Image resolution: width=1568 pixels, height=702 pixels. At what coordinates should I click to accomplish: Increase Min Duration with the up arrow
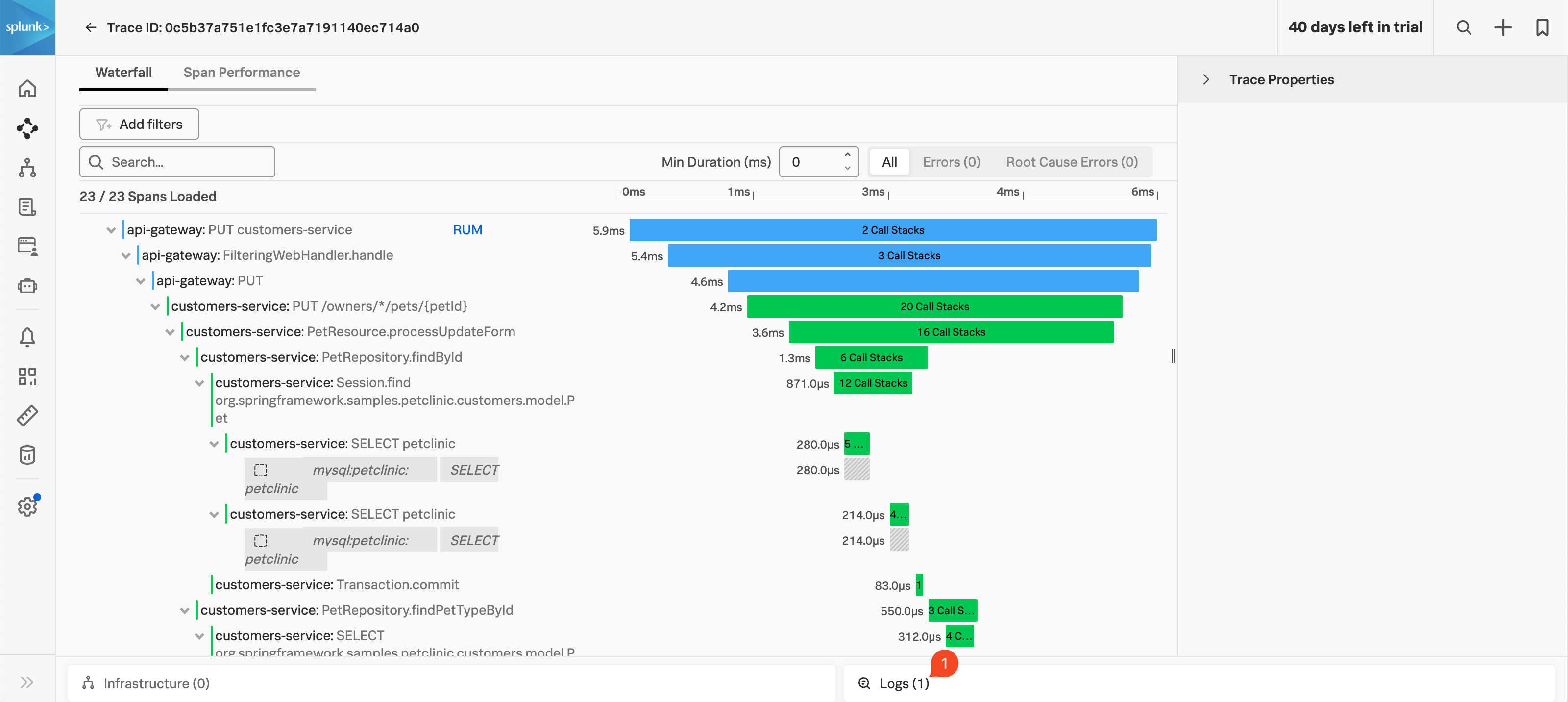[x=847, y=154]
